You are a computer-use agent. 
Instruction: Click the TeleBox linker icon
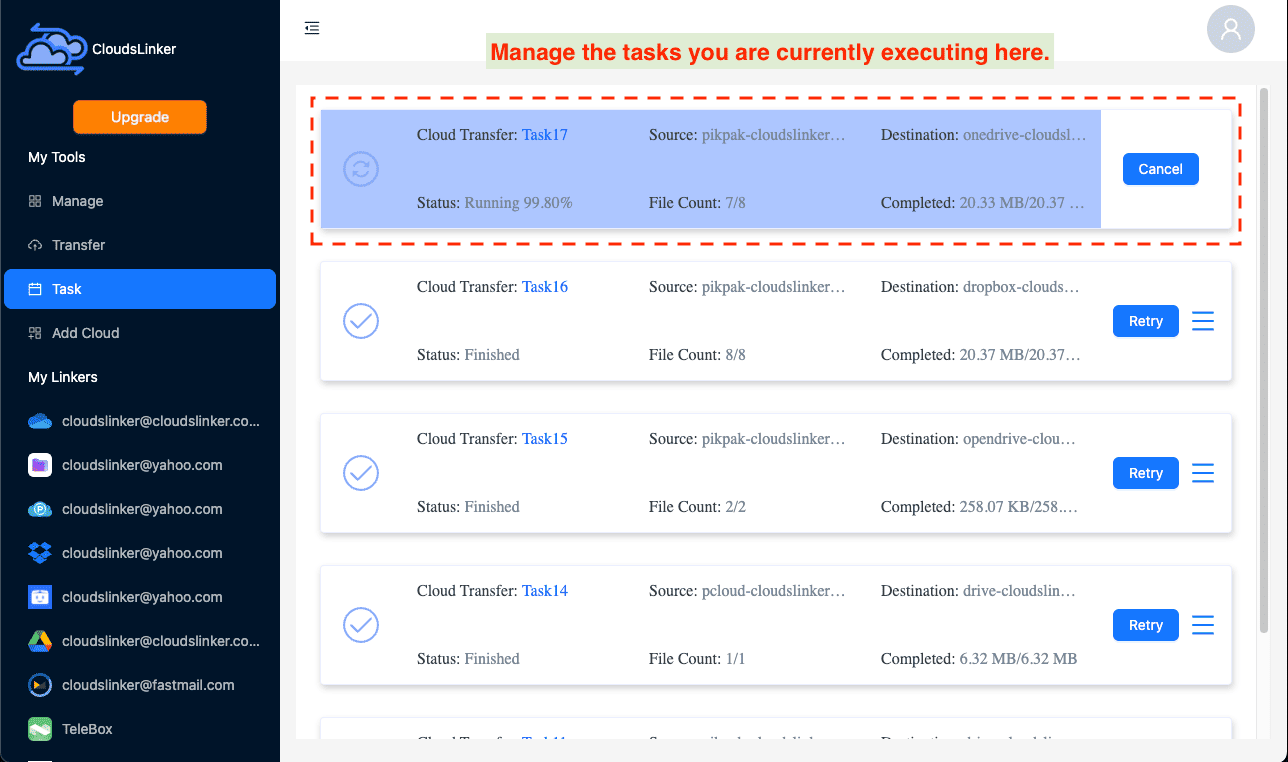tap(40, 729)
